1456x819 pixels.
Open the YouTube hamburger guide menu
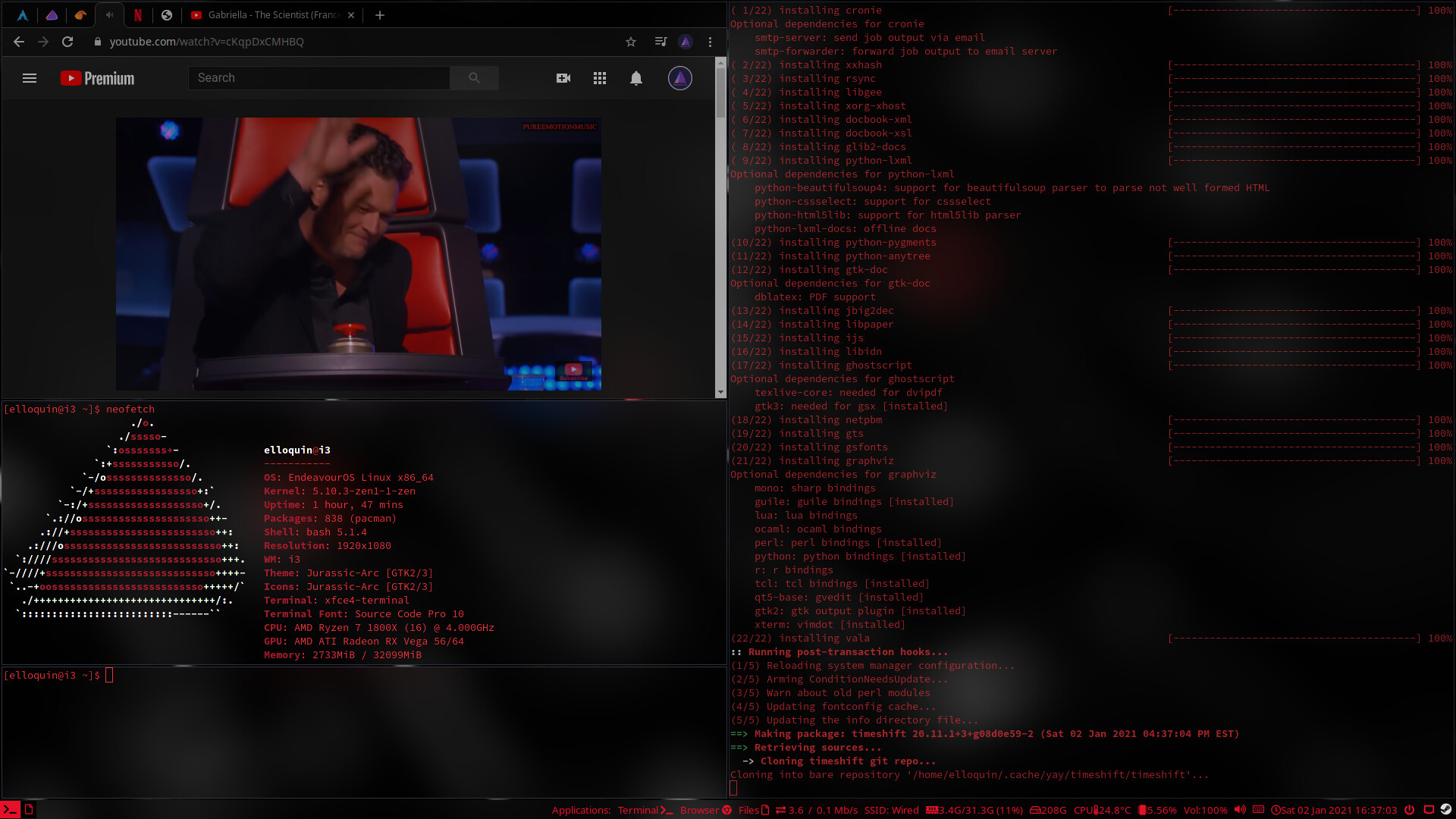point(30,78)
